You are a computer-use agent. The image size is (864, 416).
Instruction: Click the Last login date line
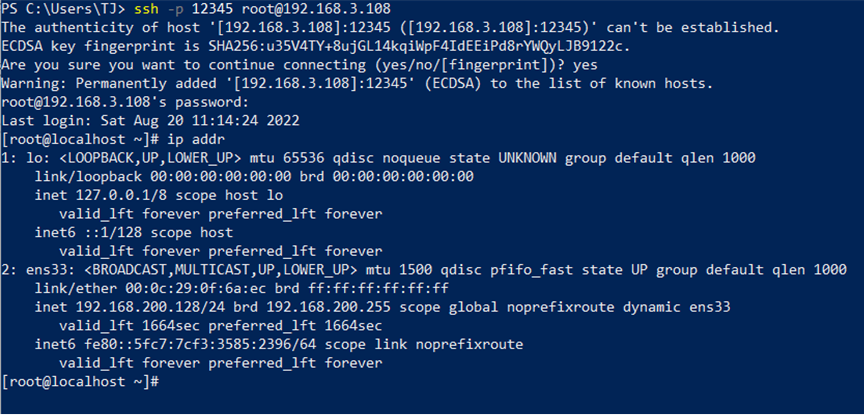click(x=150, y=121)
